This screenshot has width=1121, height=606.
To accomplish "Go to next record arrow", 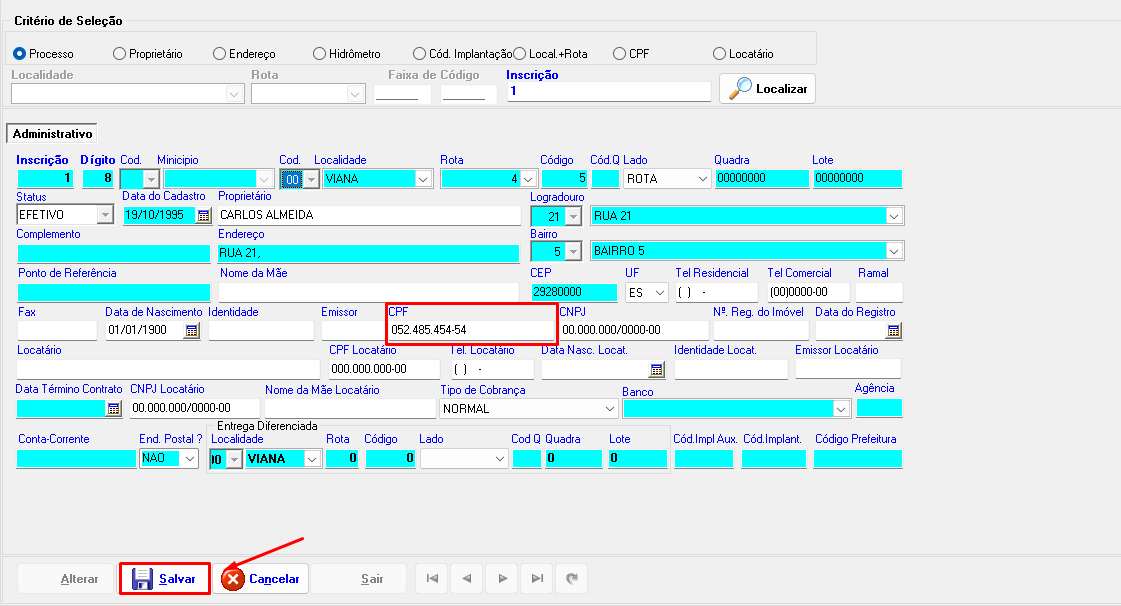I will [502, 579].
